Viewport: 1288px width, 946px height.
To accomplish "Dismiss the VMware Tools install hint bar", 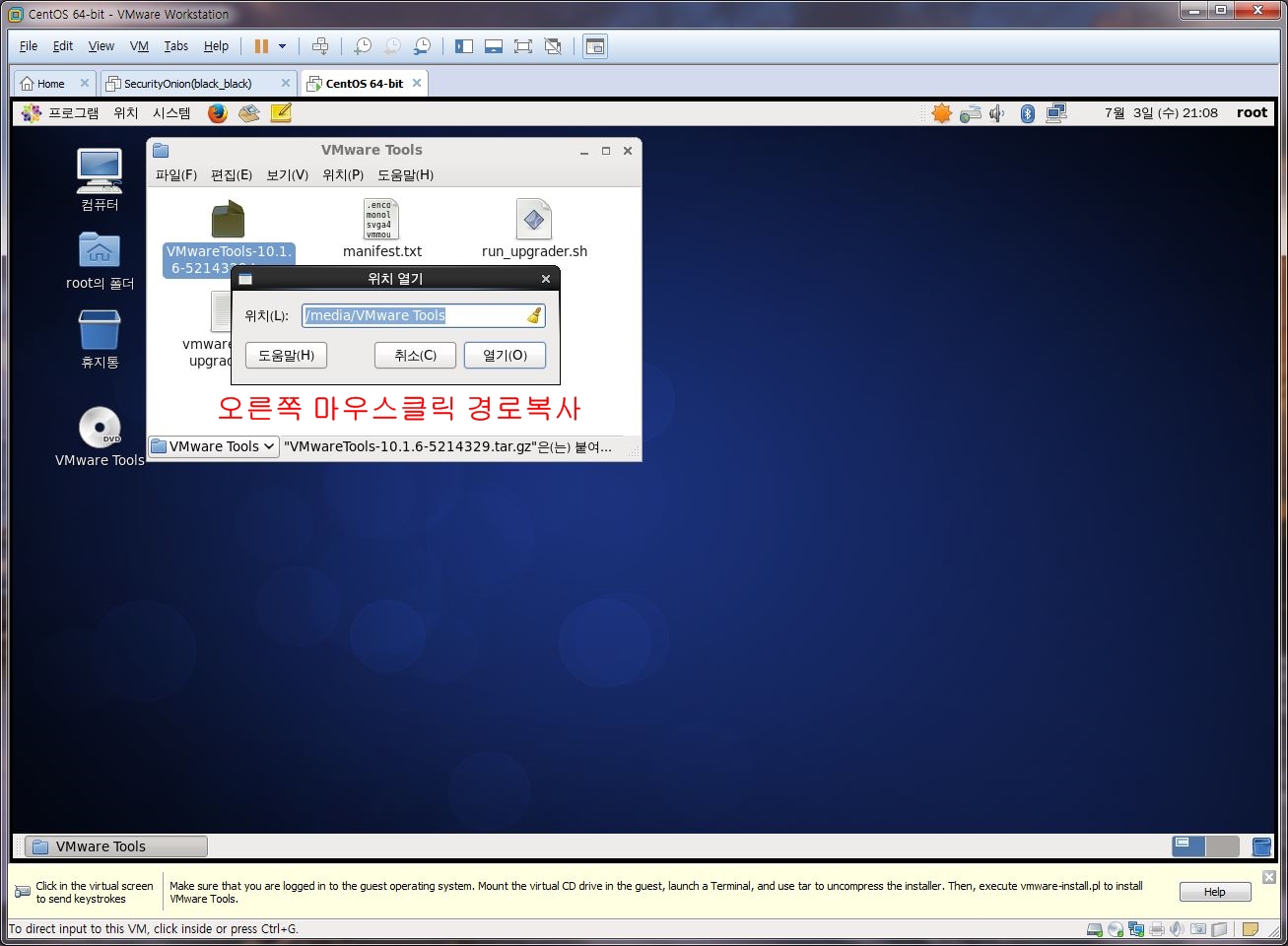I will [x=1269, y=877].
